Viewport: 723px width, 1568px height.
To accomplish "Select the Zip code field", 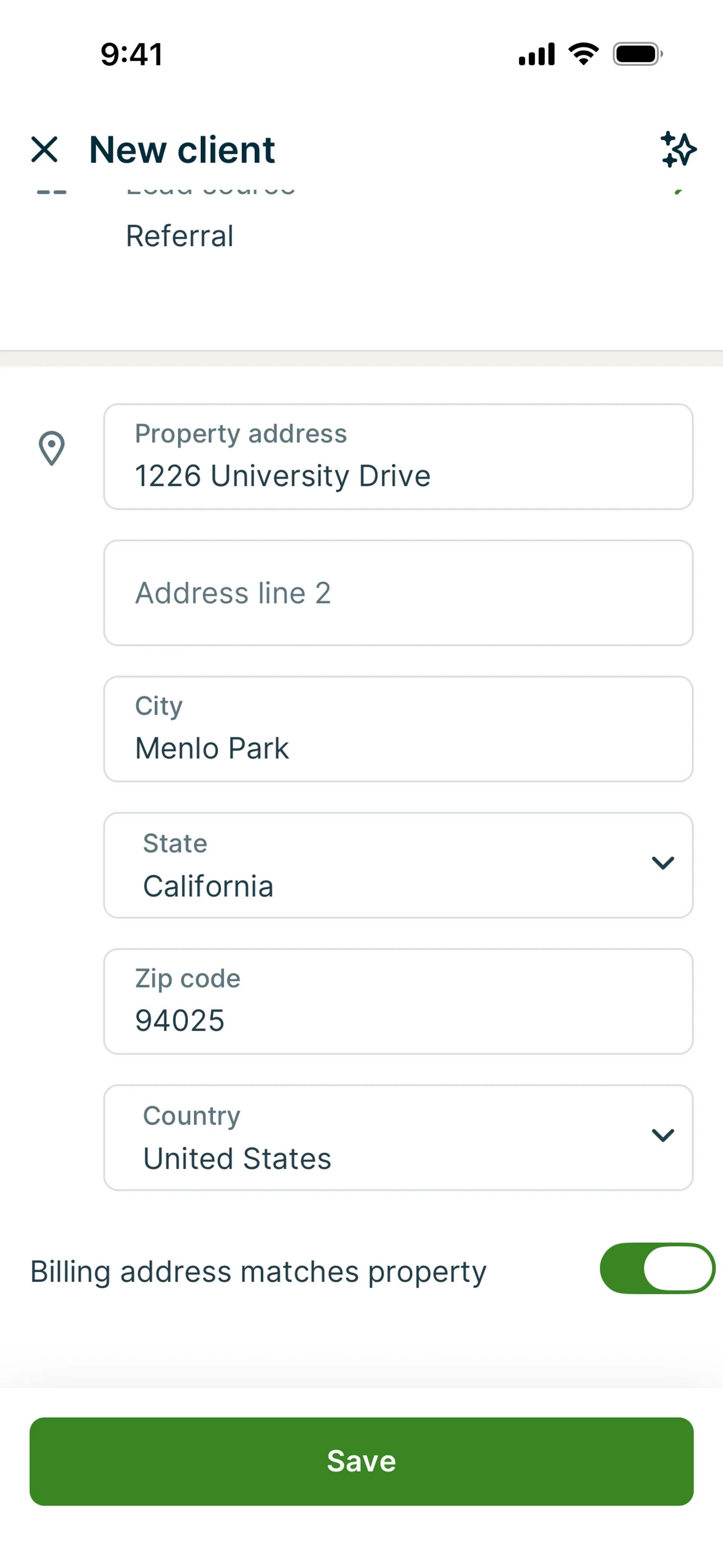I will [398, 1001].
